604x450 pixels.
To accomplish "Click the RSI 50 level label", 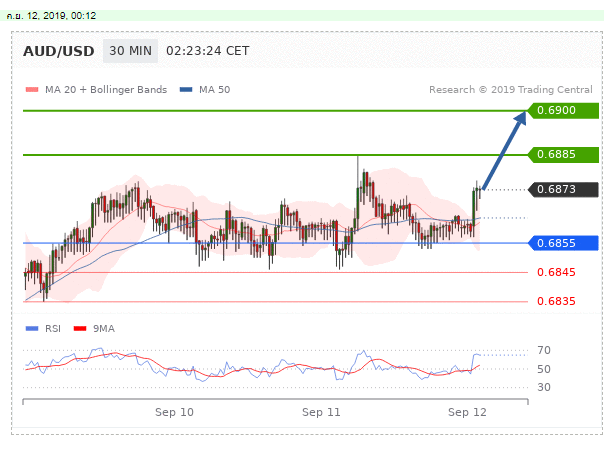I will click(x=544, y=369).
